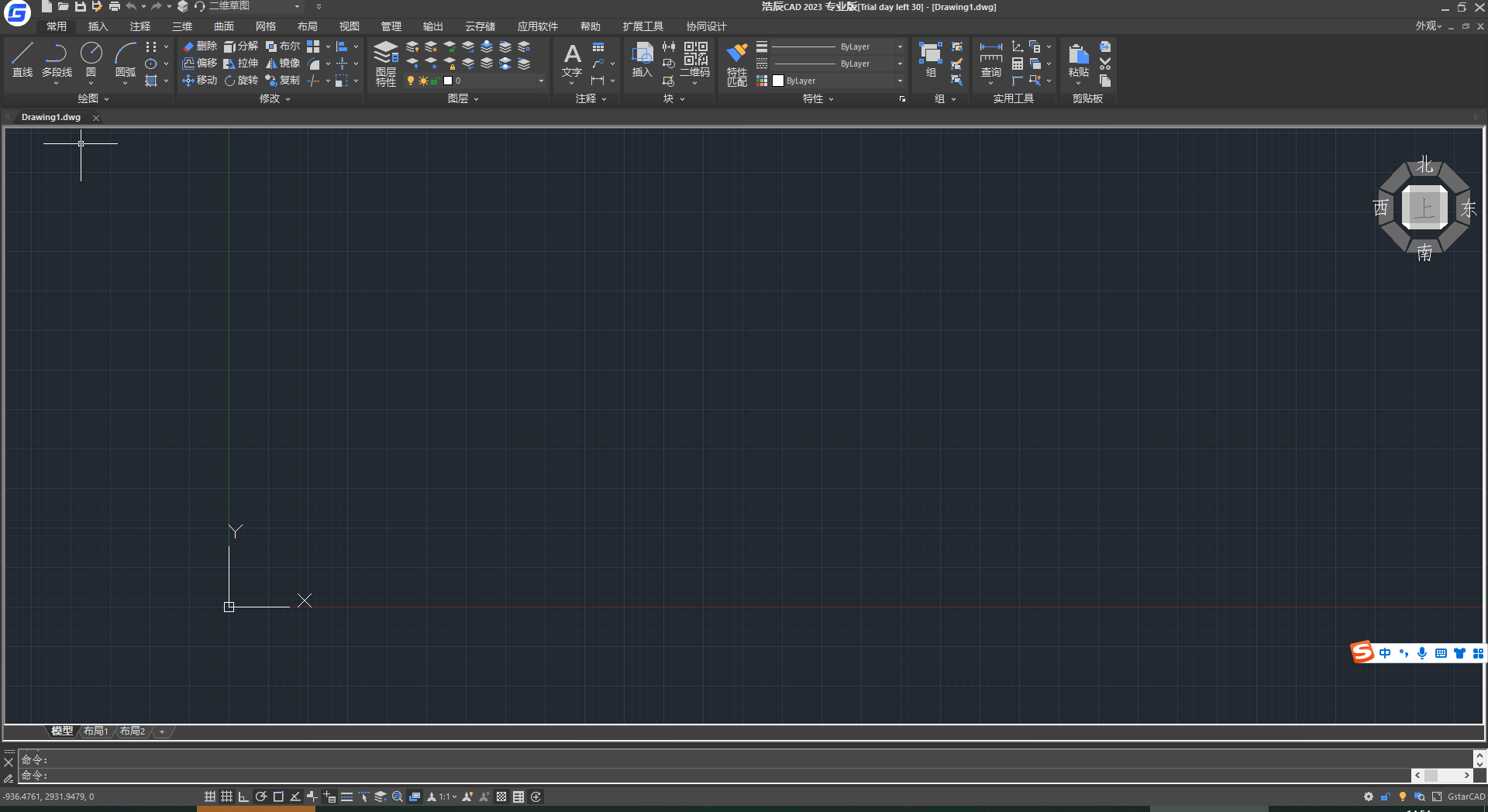Open the 输出 ribbon tab
The height and width of the screenshot is (812, 1488).
(433, 26)
